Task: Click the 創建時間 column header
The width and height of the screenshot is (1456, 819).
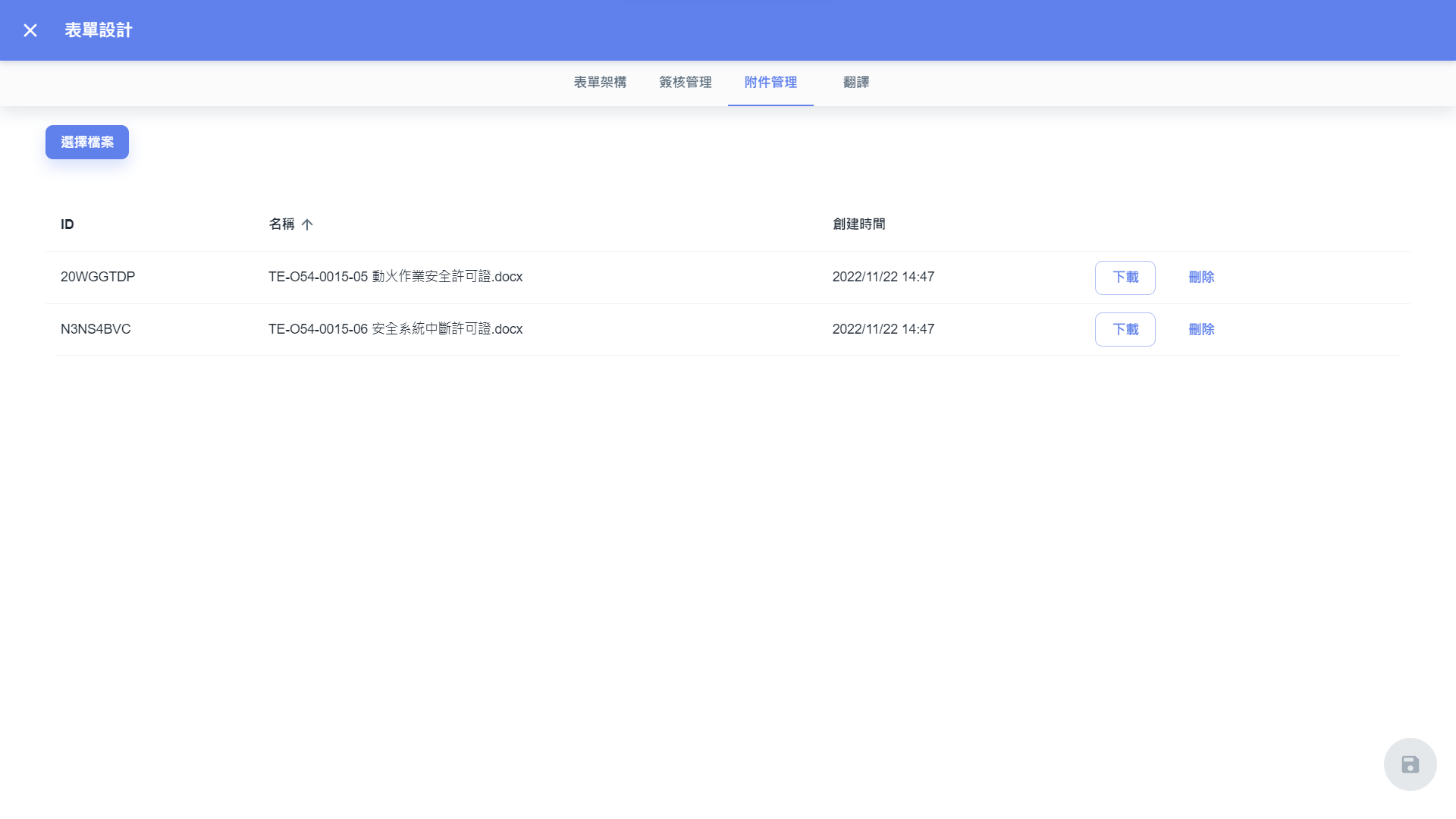Action: 858,224
